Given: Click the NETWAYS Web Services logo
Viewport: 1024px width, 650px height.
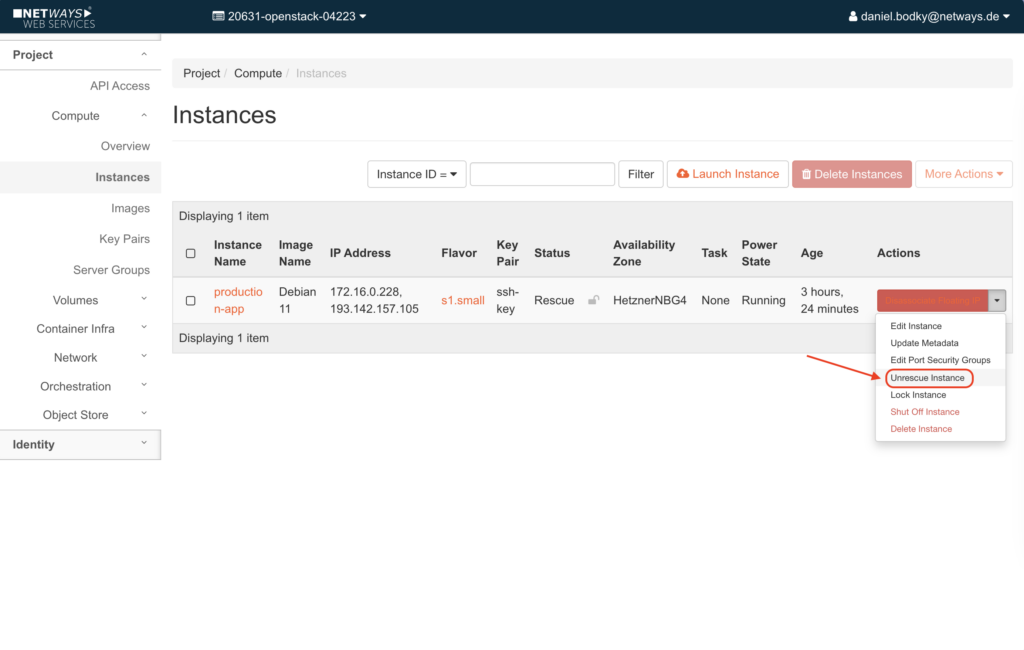Looking at the screenshot, I should [54, 17].
